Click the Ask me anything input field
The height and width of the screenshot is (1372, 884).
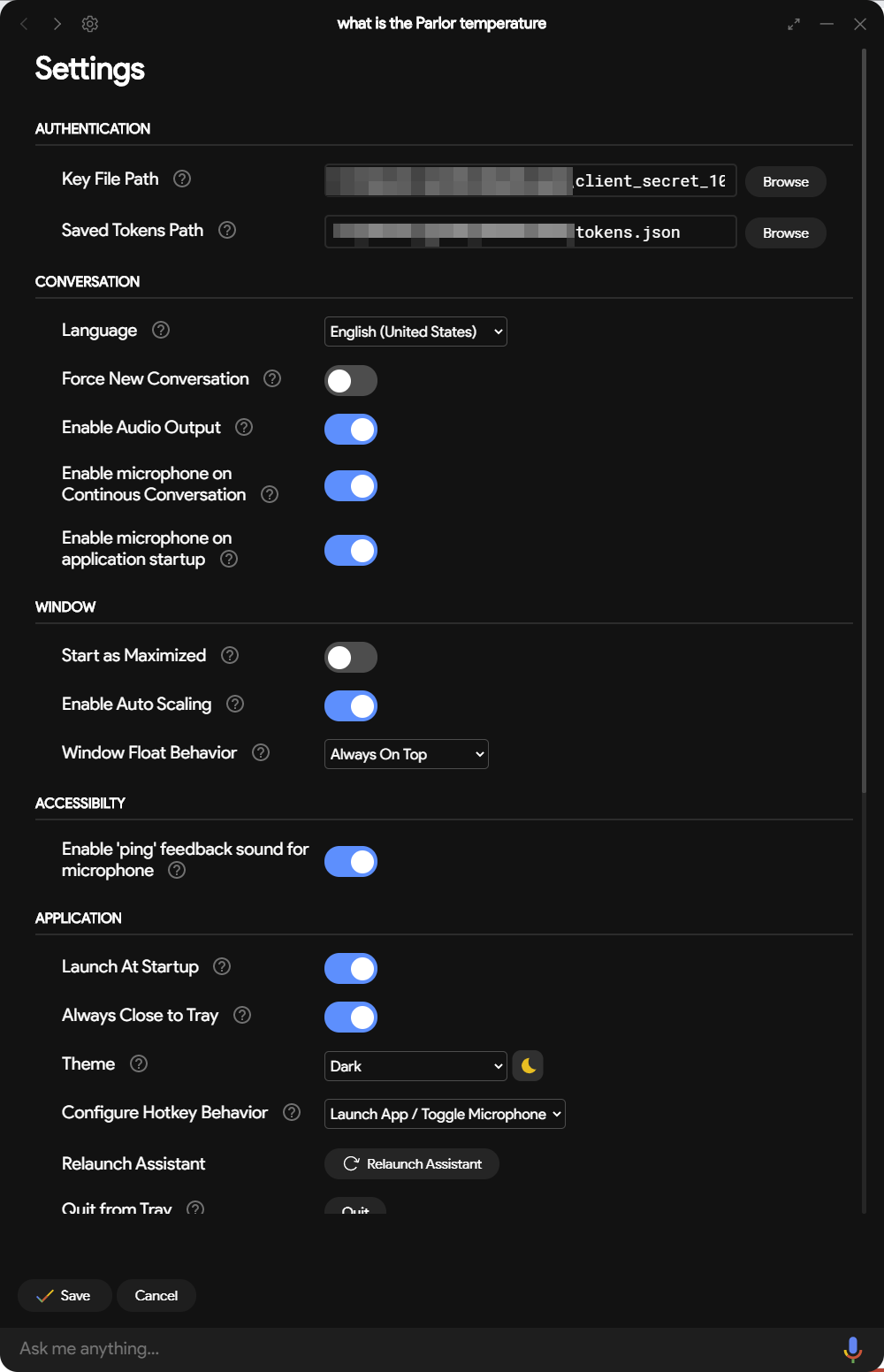354,1350
